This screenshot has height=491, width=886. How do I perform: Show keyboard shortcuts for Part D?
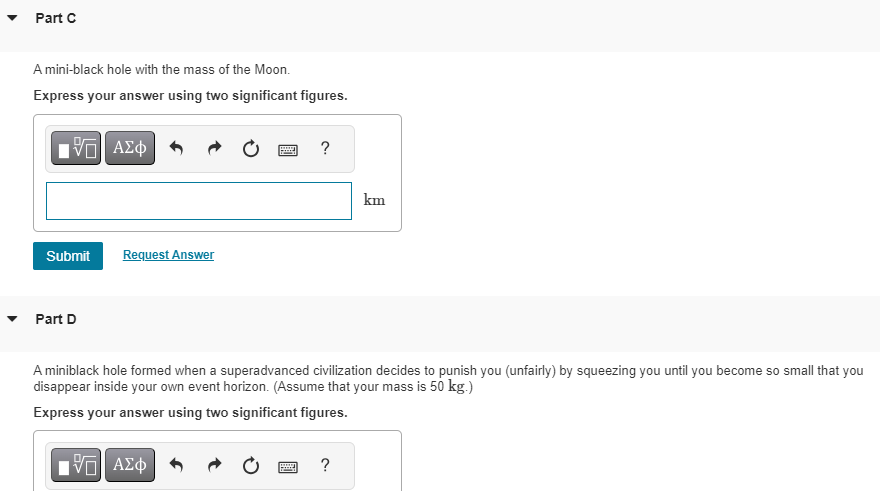click(288, 466)
